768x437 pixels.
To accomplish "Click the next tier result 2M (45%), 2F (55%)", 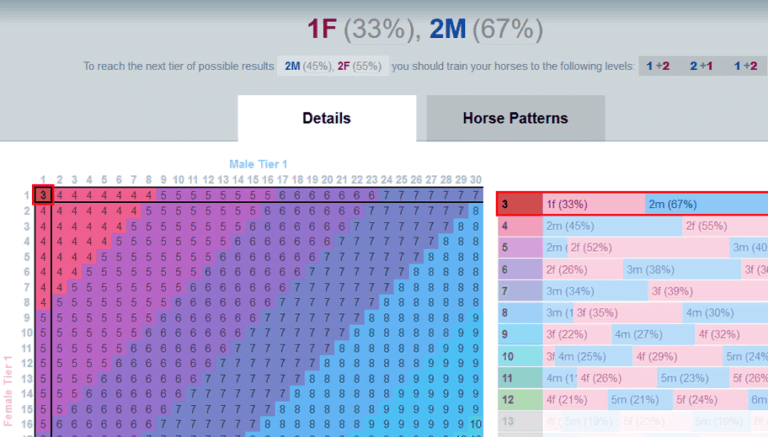I will pos(333,66).
